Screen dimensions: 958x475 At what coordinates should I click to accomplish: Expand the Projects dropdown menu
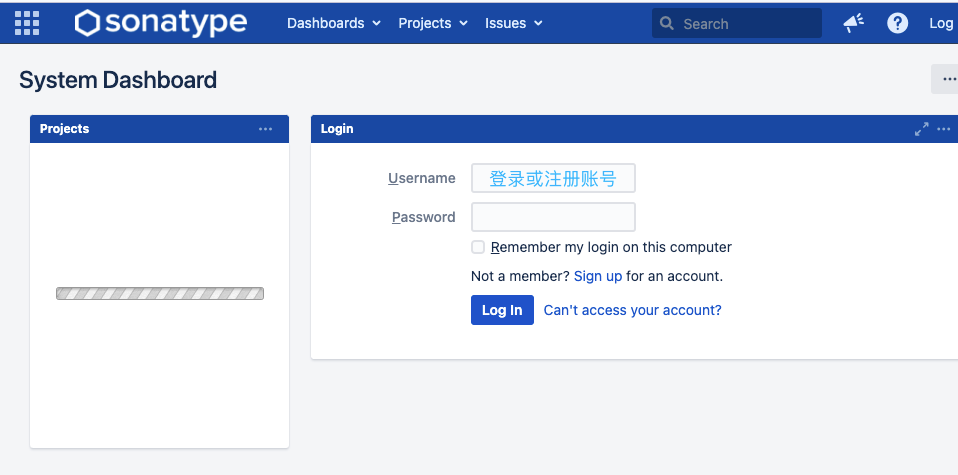point(433,23)
